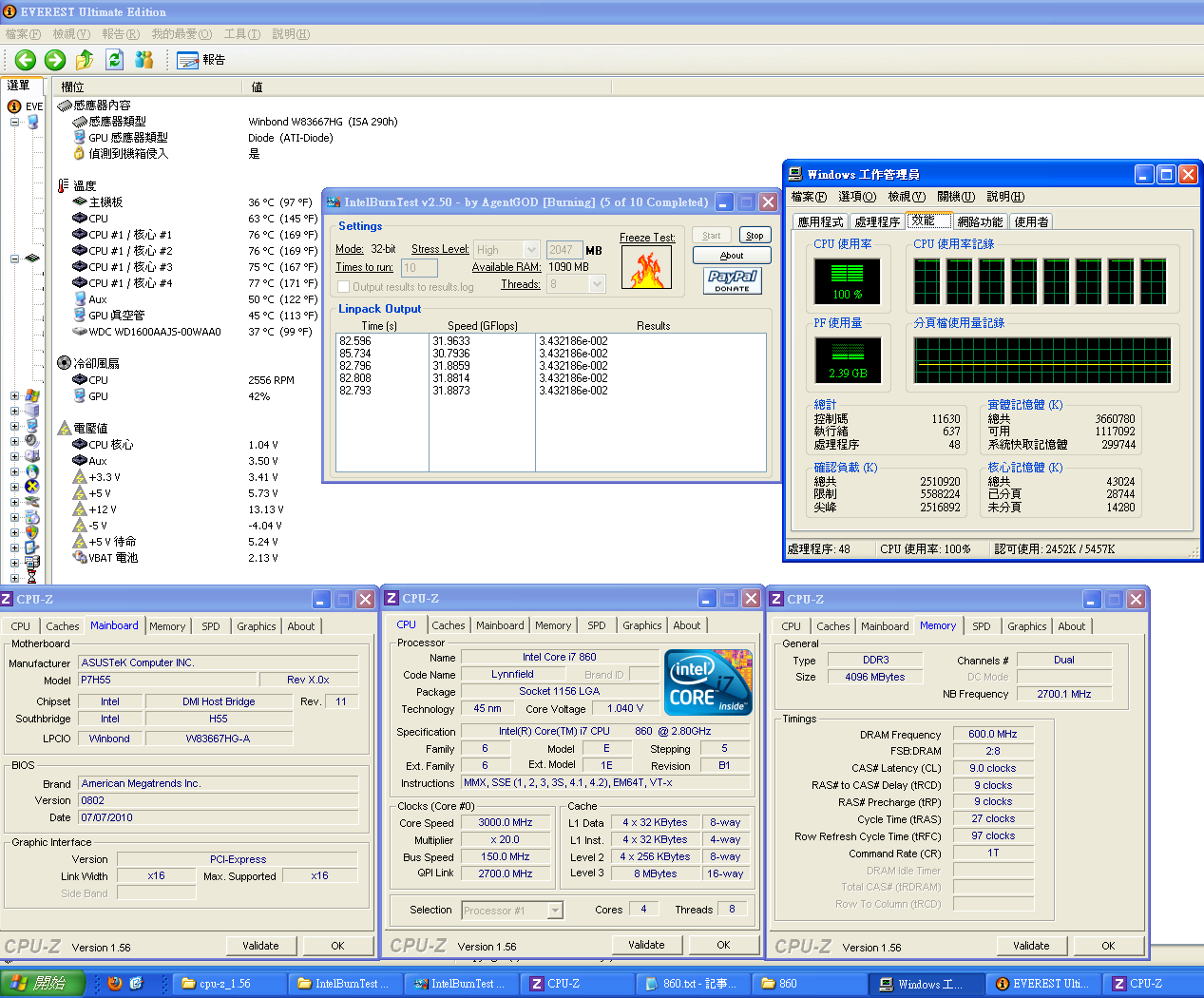Switch to the 860.txt Notepad taskbar button
The width and height of the screenshot is (1204, 998).
(x=692, y=984)
